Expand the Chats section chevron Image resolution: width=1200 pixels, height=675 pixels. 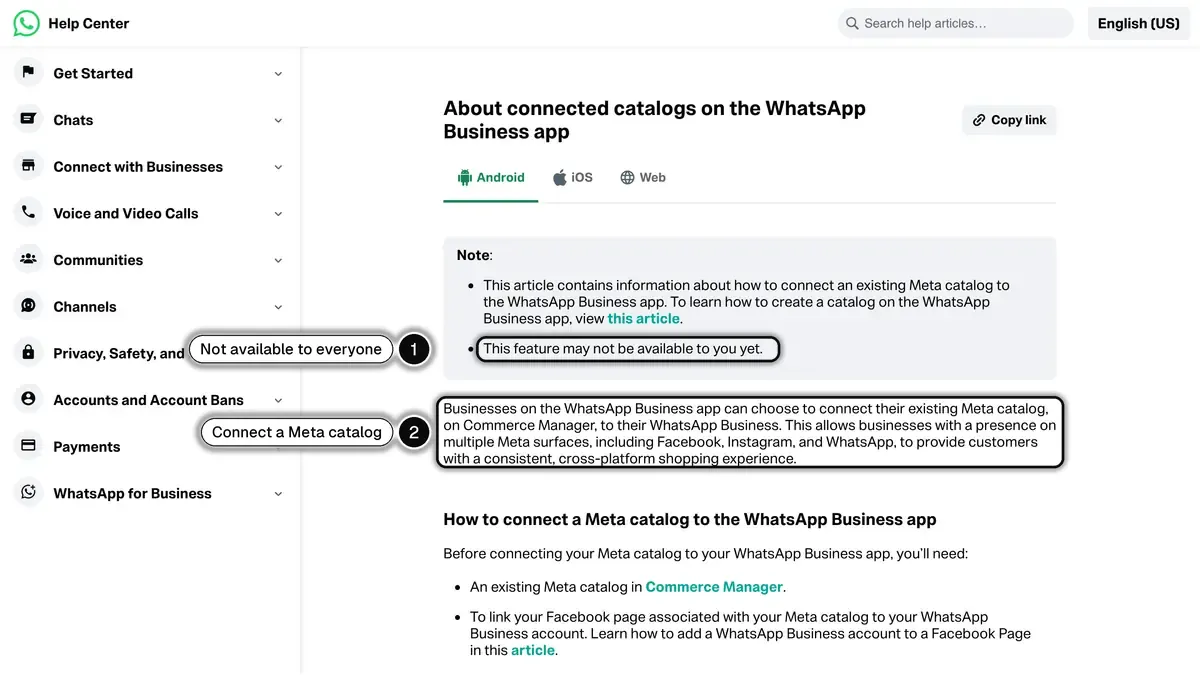pos(278,120)
